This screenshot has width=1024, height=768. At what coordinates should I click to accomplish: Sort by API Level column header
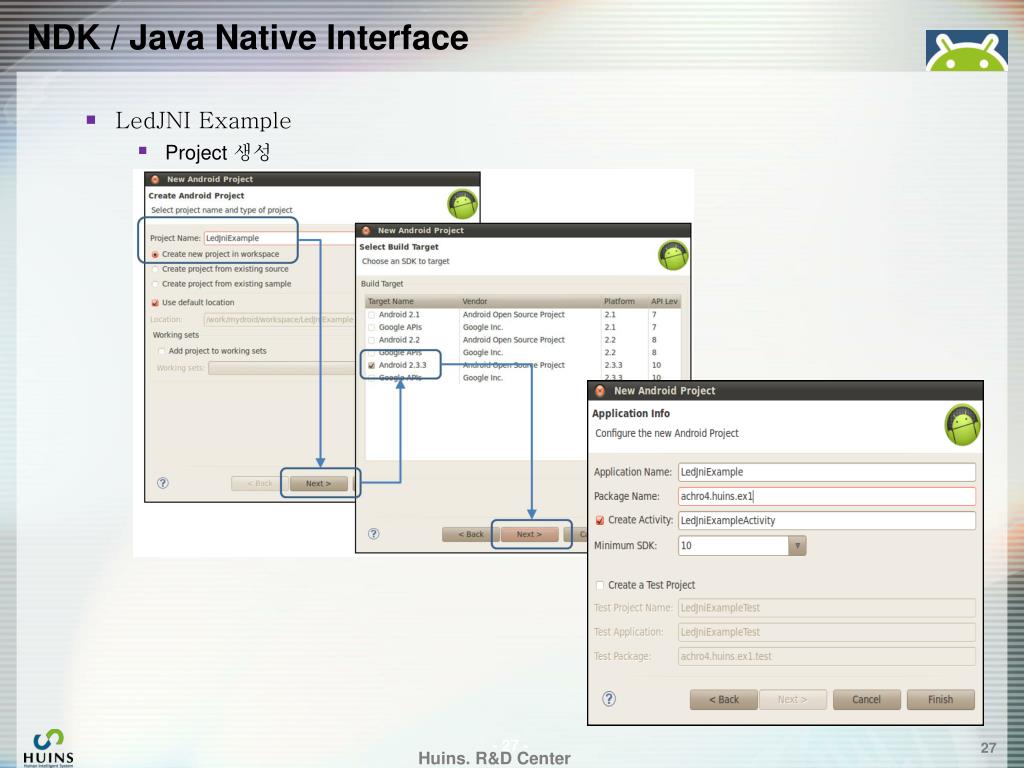(x=664, y=301)
